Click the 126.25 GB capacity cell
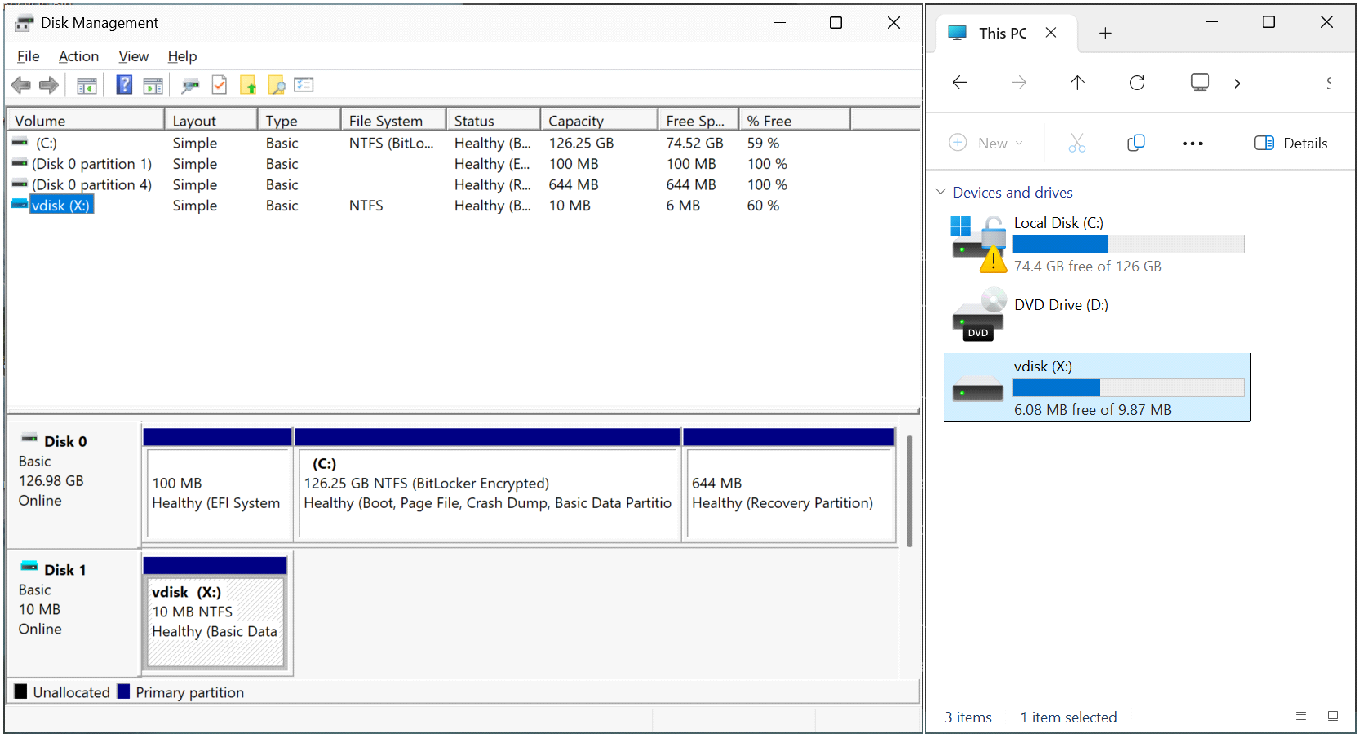 (581, 143)
